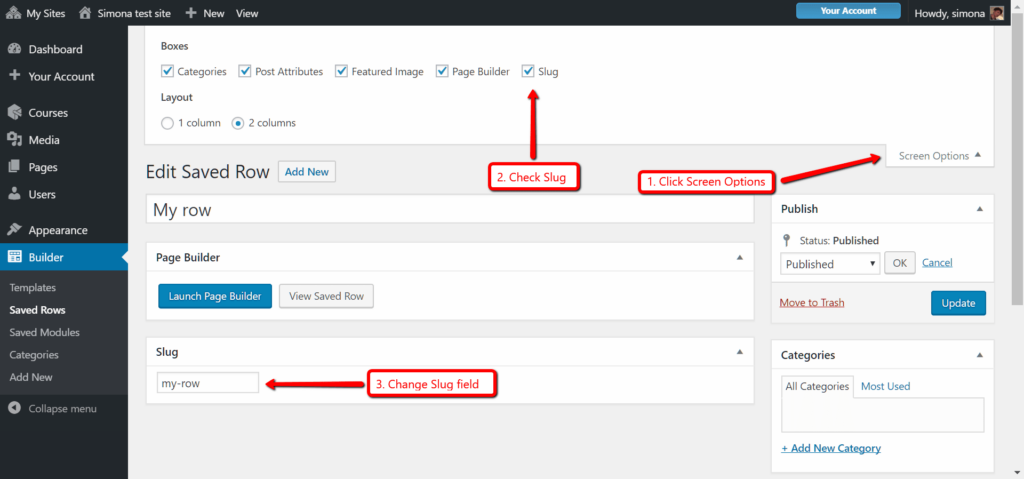Screen dimensions: 1024x479
Task: Click the Pages icon in sidebar
Action: coord(14,167)
